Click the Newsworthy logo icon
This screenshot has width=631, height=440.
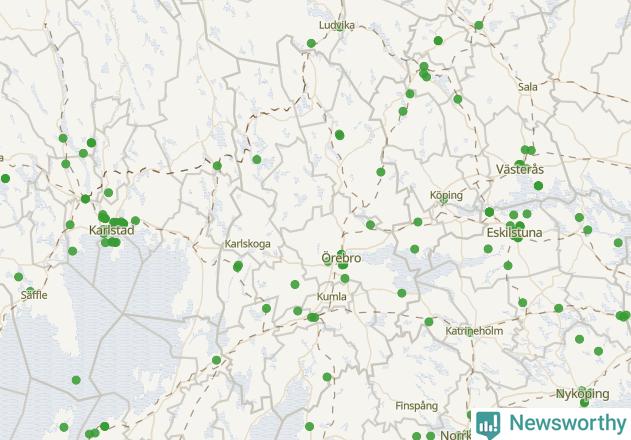click(x=488, y=424)
